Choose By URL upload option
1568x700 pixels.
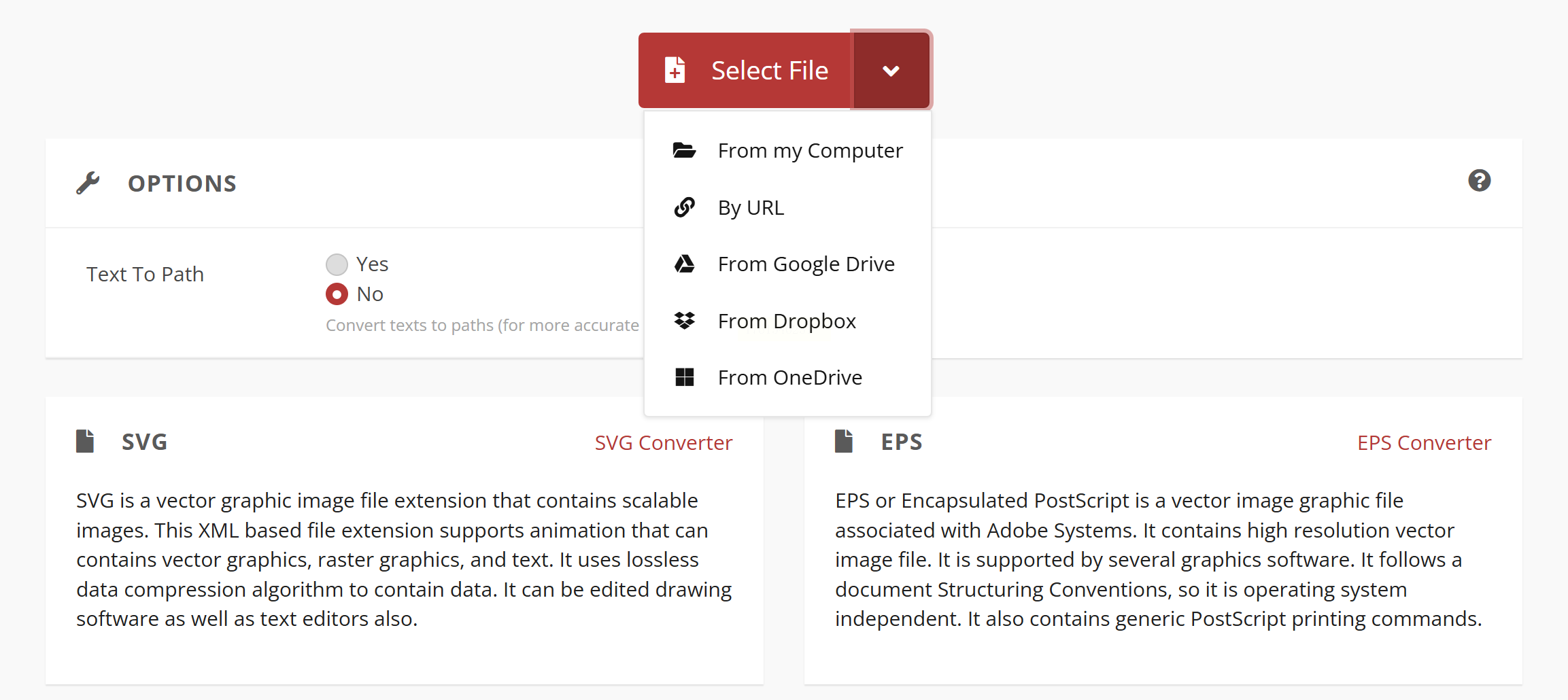[x=751, y=207]
